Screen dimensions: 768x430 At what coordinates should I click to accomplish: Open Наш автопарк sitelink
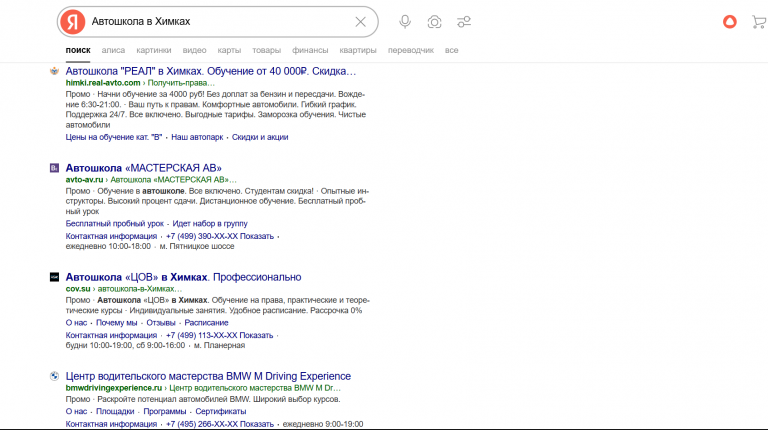[x=197, y=137]
